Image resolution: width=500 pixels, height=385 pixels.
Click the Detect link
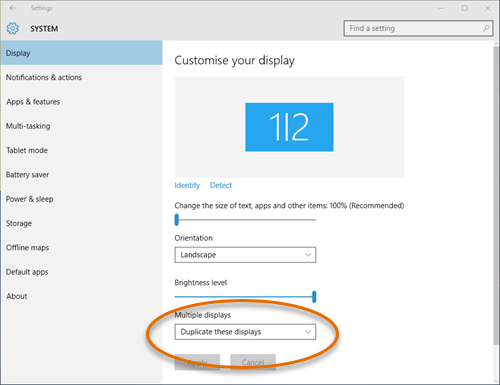click(x=221, y=185)
